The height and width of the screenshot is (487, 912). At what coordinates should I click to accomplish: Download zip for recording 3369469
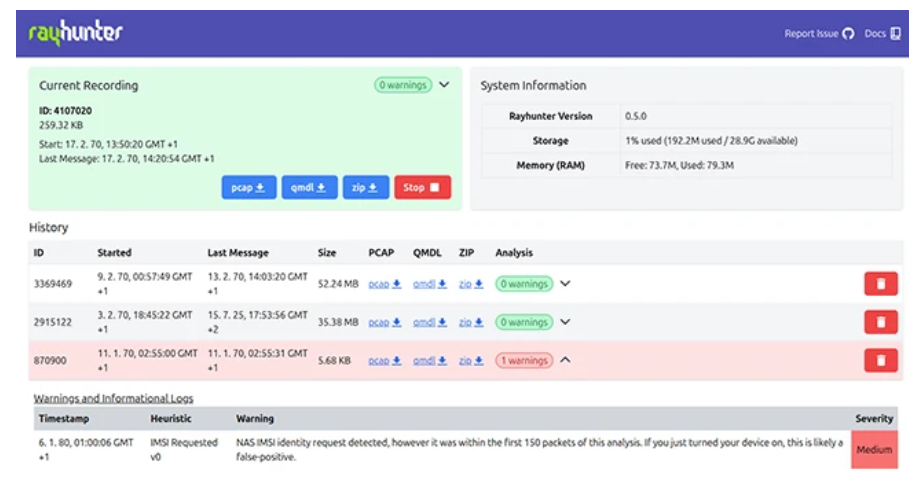click(x=471, y=284)
